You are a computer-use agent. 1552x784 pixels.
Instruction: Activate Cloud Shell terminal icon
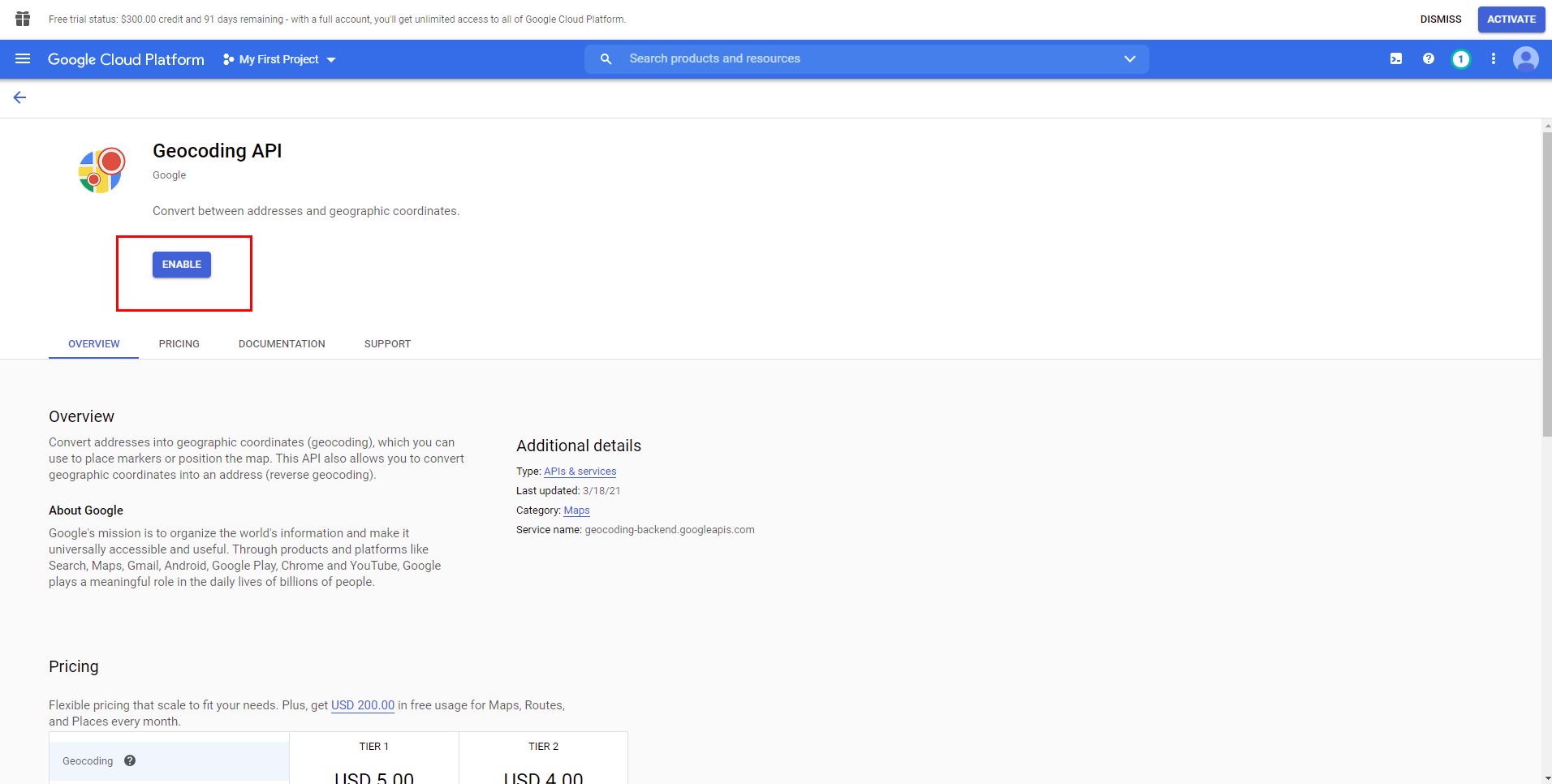pyautogui.click(x=1396, y=59)
